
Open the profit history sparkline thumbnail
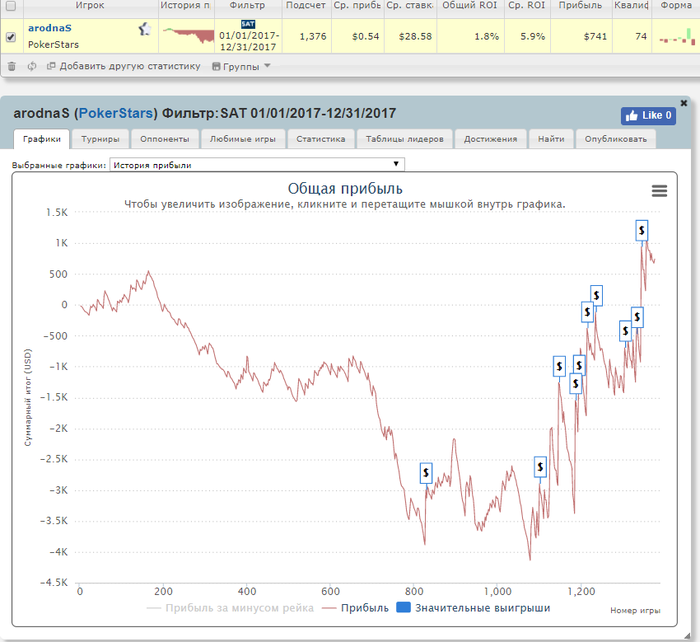(x=188, y=35)
